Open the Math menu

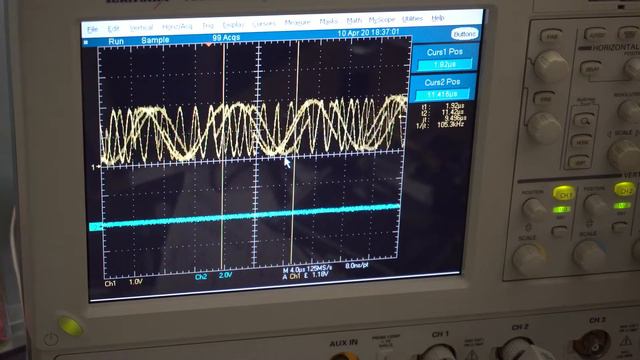[x=354, y=20]
